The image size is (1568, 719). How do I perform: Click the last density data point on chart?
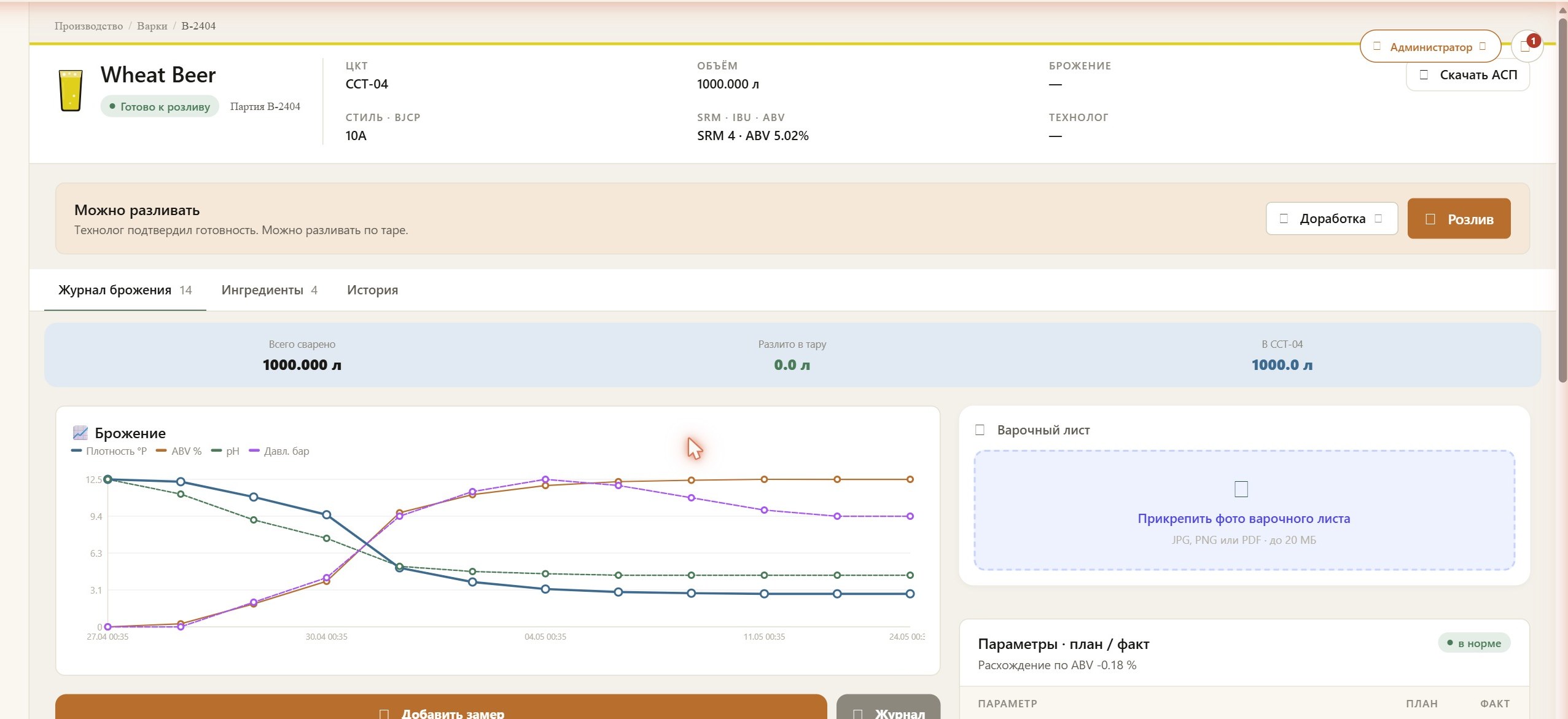(x=910, y=594)
